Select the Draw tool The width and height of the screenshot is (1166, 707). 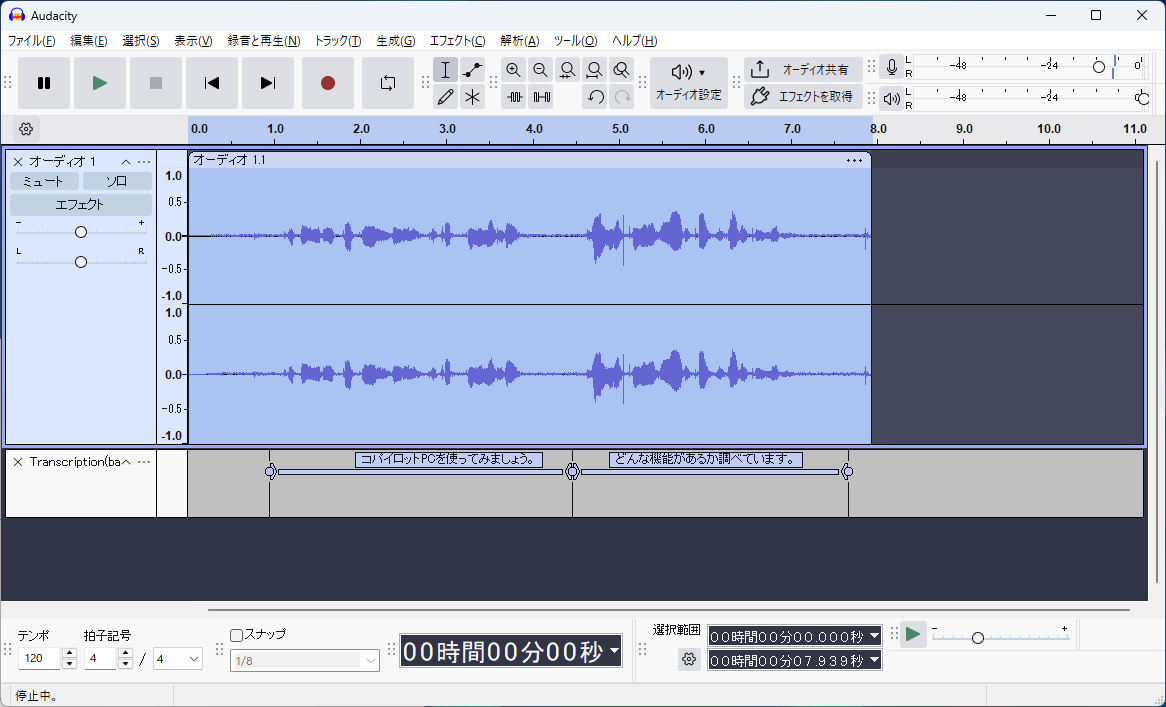pyautogui.click(x=445, y=97)
